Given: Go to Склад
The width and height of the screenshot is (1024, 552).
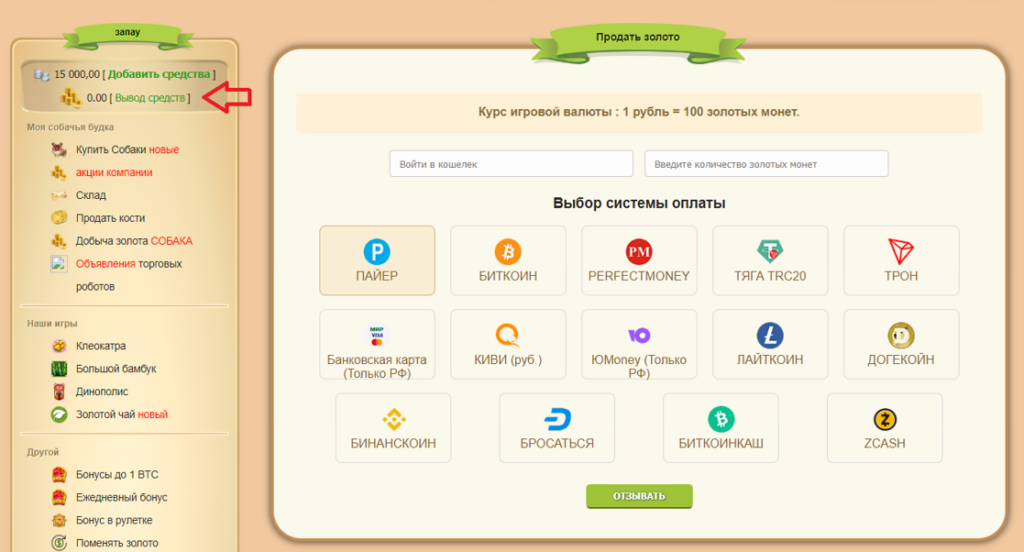Looking at the screenshot, I should click(91, 195).
